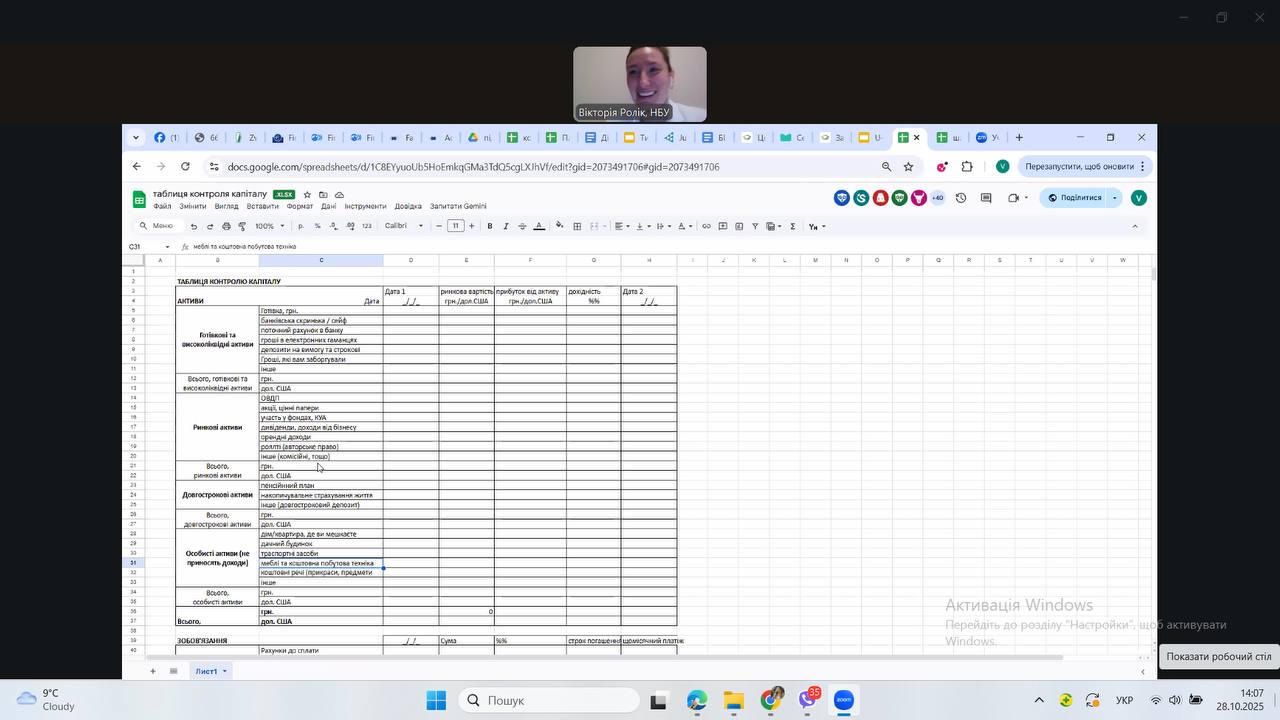Click the undo icon in the toolbar
The width and height of the screenshot is (1280, 720).
click(x=193, y=226)
